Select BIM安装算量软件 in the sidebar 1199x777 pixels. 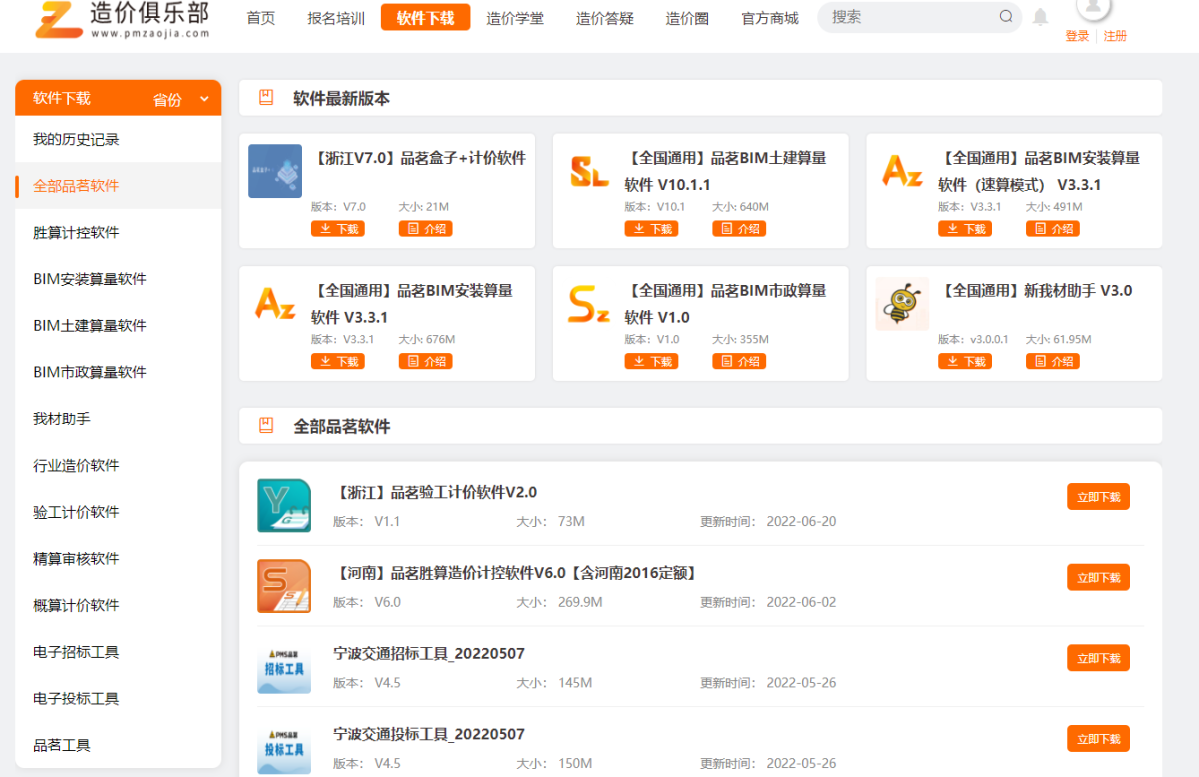coord(90,279)
